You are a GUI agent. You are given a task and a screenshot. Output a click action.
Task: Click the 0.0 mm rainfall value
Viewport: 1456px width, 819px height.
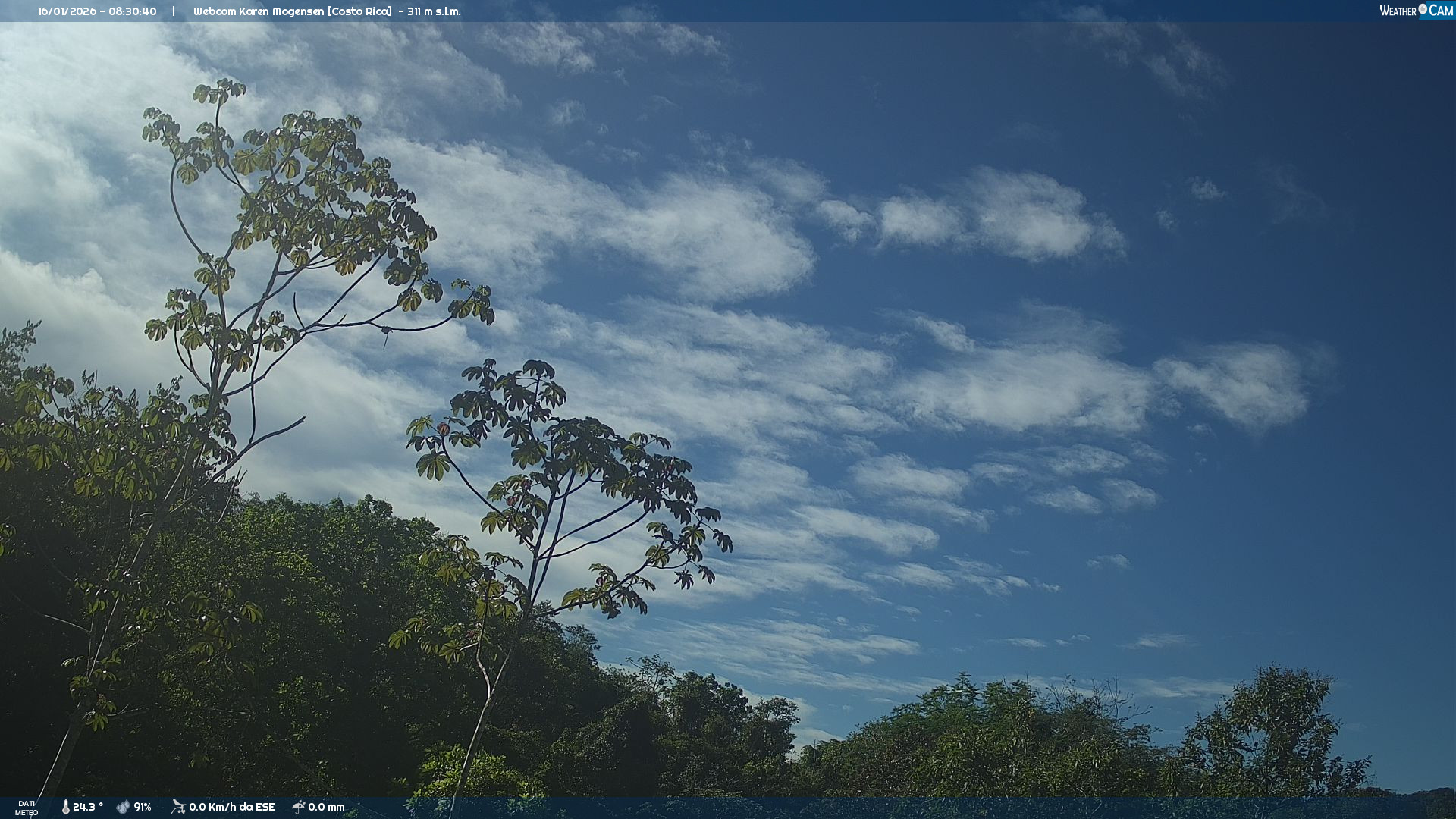pos(326,807)
